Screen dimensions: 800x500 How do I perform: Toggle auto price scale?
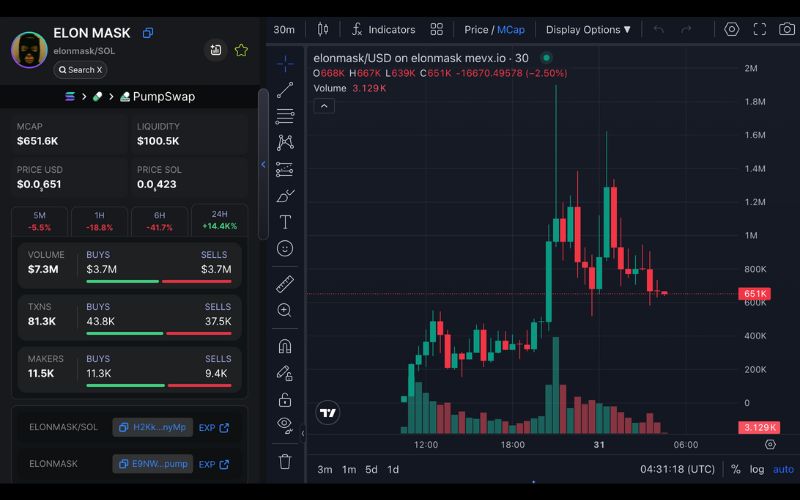tap(783, 469)
